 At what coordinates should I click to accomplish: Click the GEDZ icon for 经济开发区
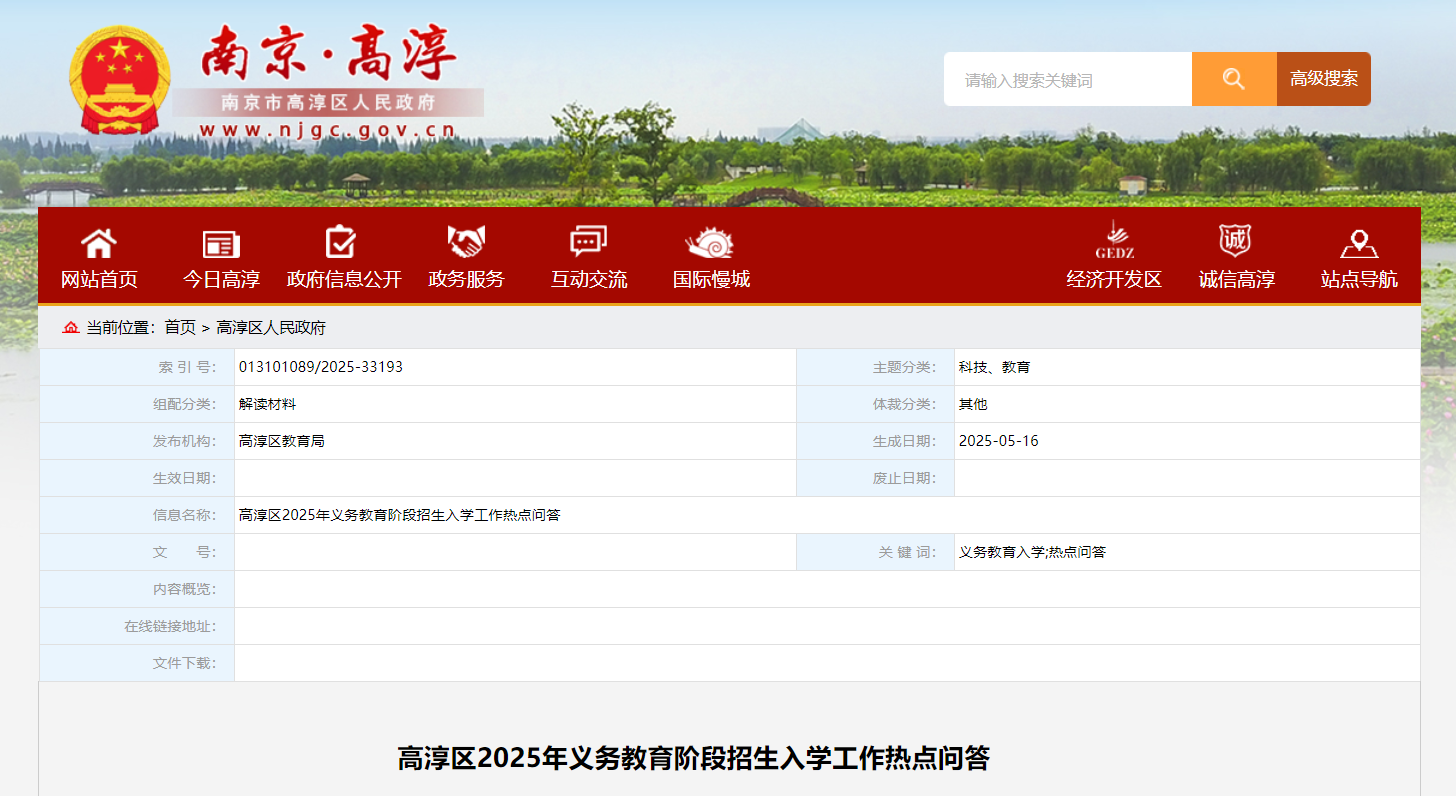point(1114,240)
